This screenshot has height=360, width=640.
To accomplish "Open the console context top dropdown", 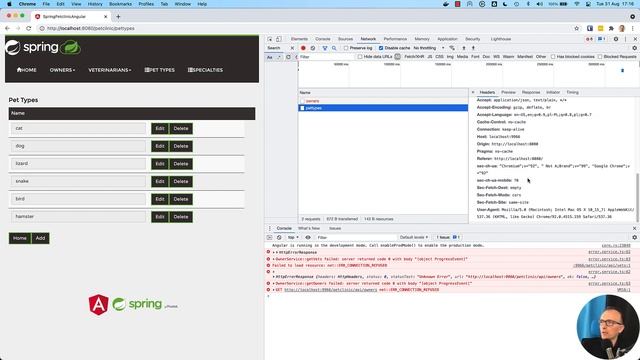I will click(293, 238).
